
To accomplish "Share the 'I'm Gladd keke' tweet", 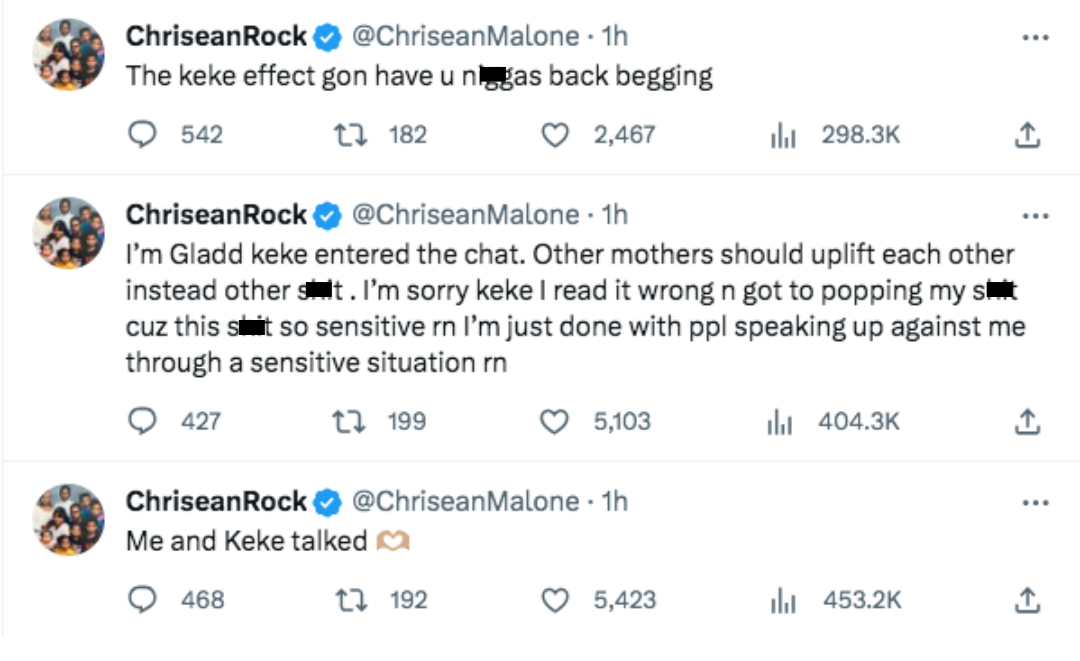I will 1027,422.
